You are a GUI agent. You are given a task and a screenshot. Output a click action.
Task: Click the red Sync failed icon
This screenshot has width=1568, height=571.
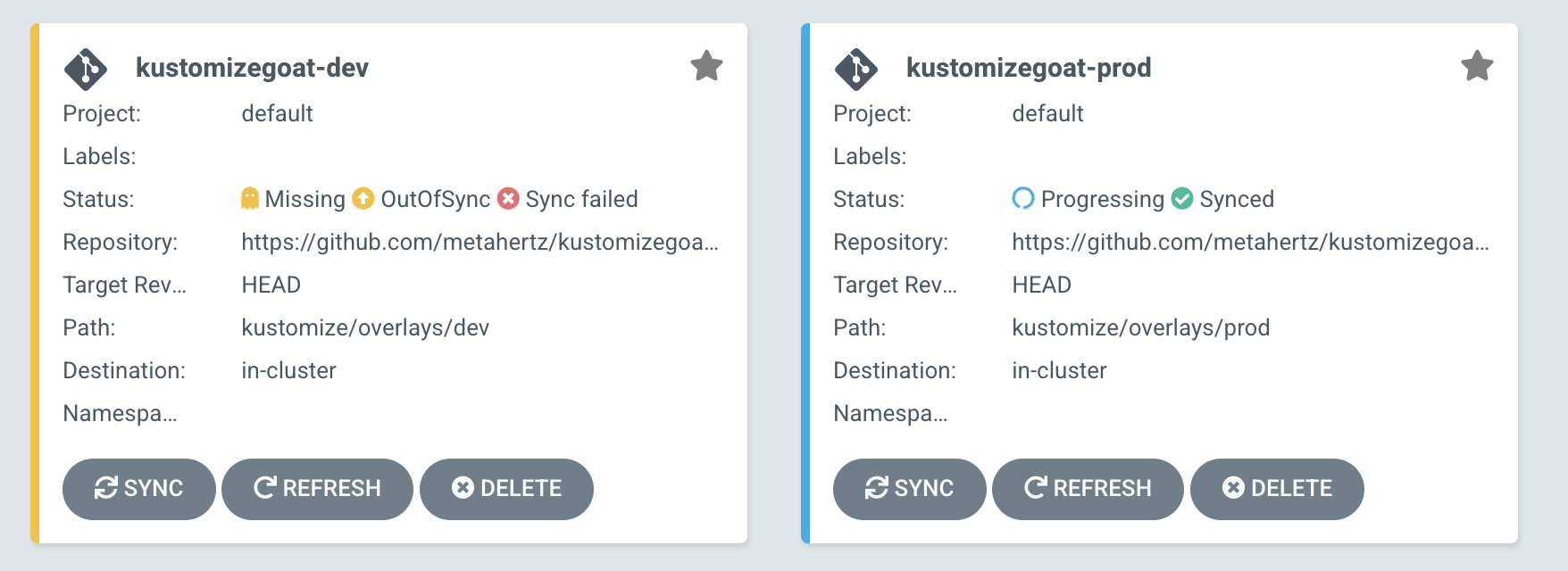508,198
